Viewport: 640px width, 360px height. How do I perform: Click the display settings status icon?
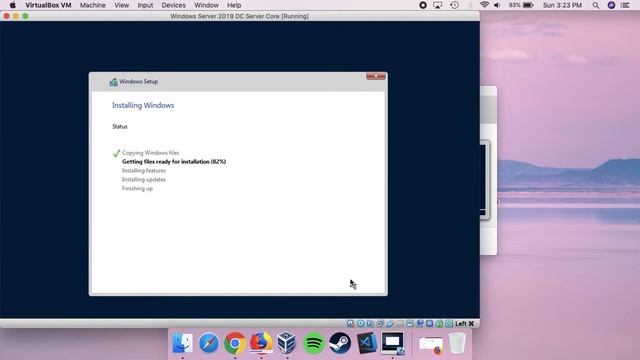pyautogui.click(x=410, y=323)
